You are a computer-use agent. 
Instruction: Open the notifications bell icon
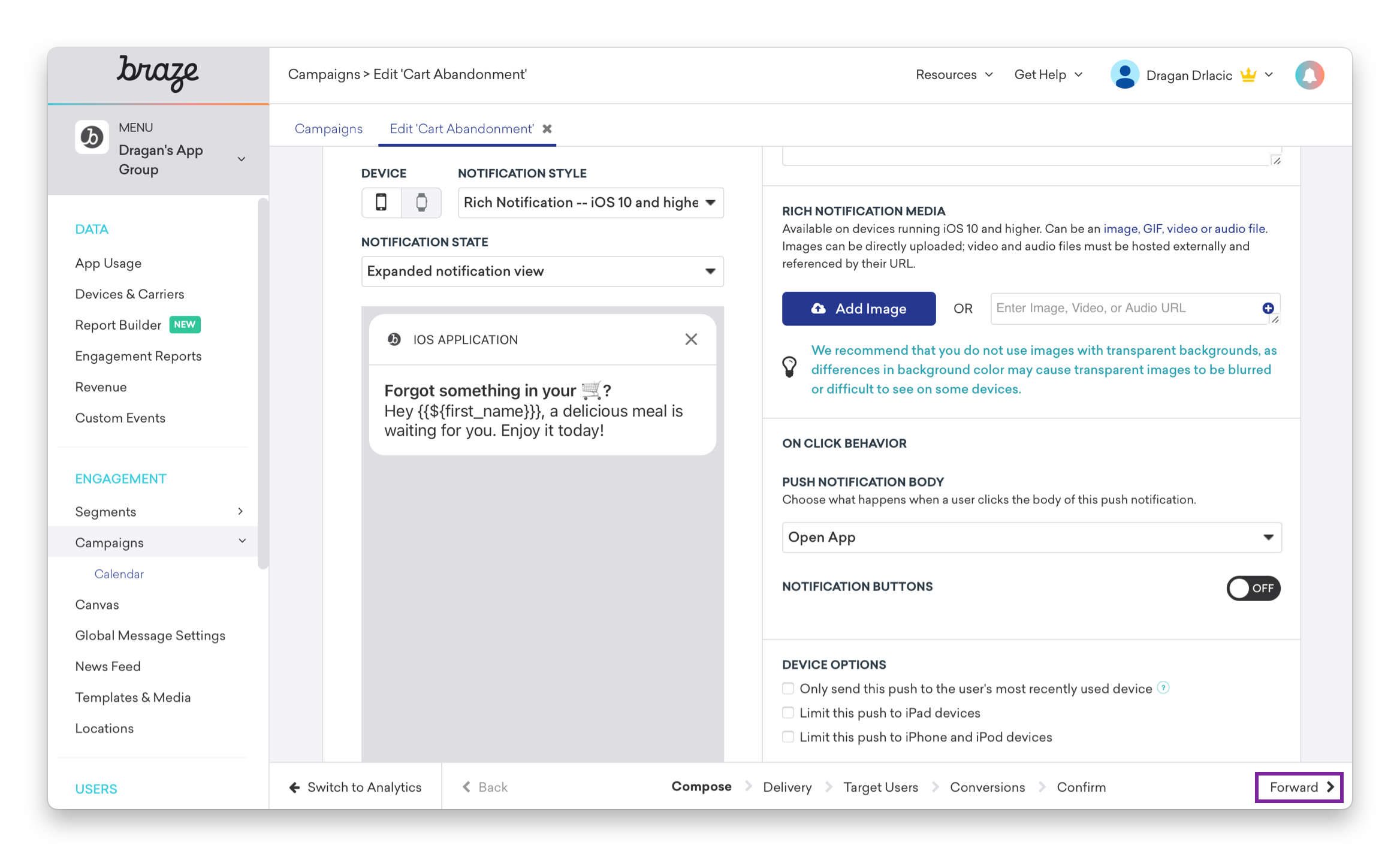1310,75
